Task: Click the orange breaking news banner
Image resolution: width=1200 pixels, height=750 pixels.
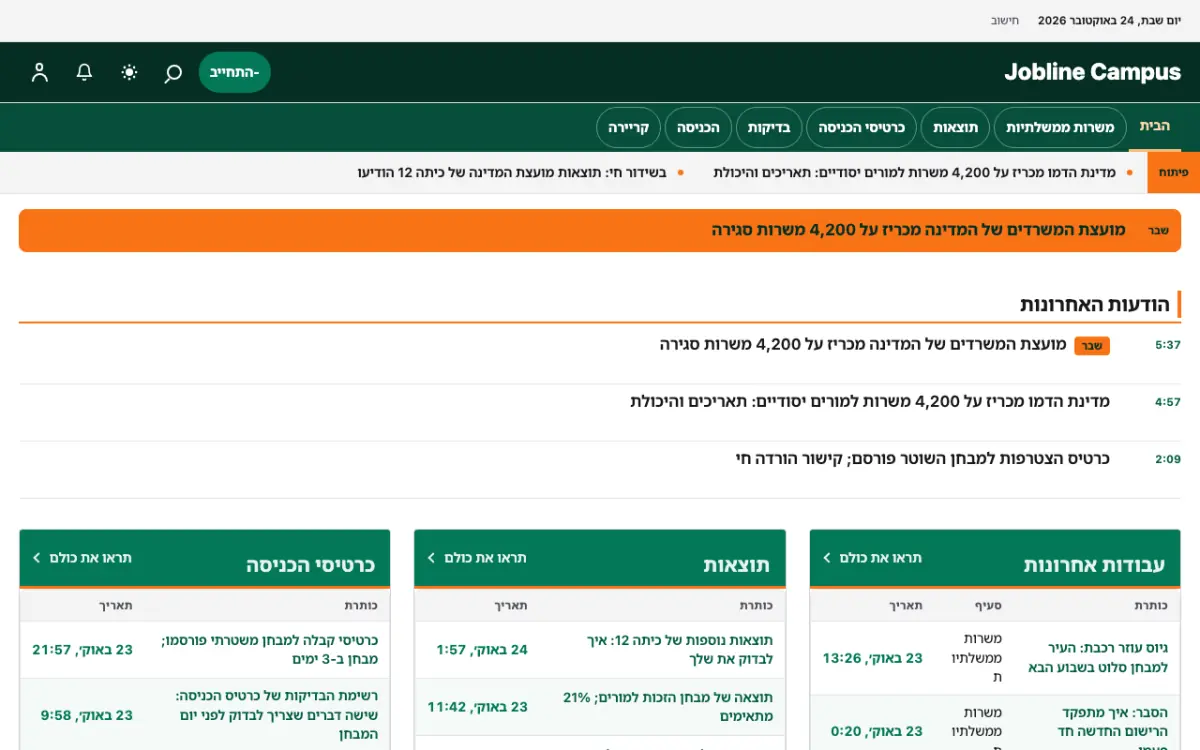Action: pos(600,230)
